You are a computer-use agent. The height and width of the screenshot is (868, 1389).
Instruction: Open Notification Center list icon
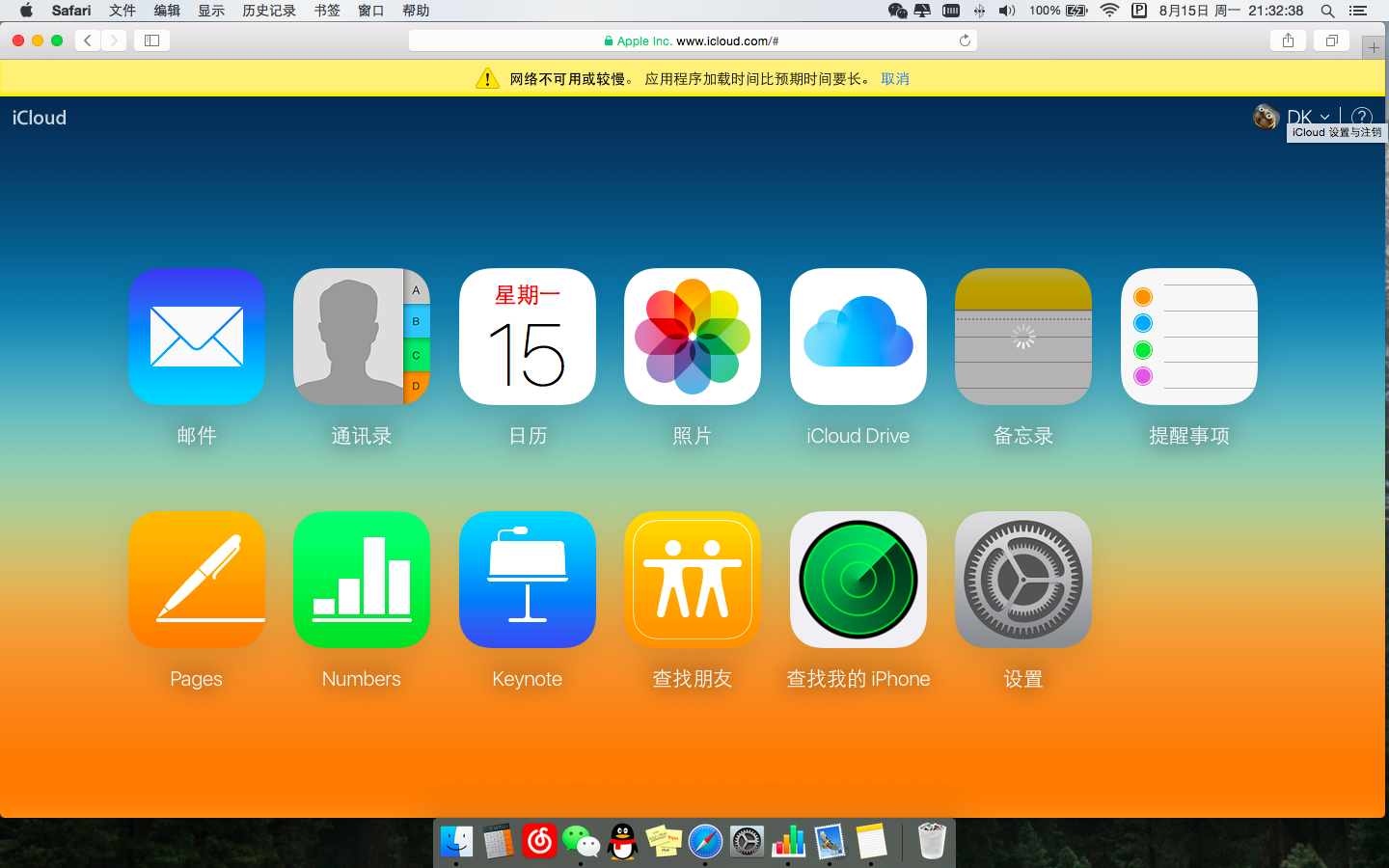point(1358,11)
